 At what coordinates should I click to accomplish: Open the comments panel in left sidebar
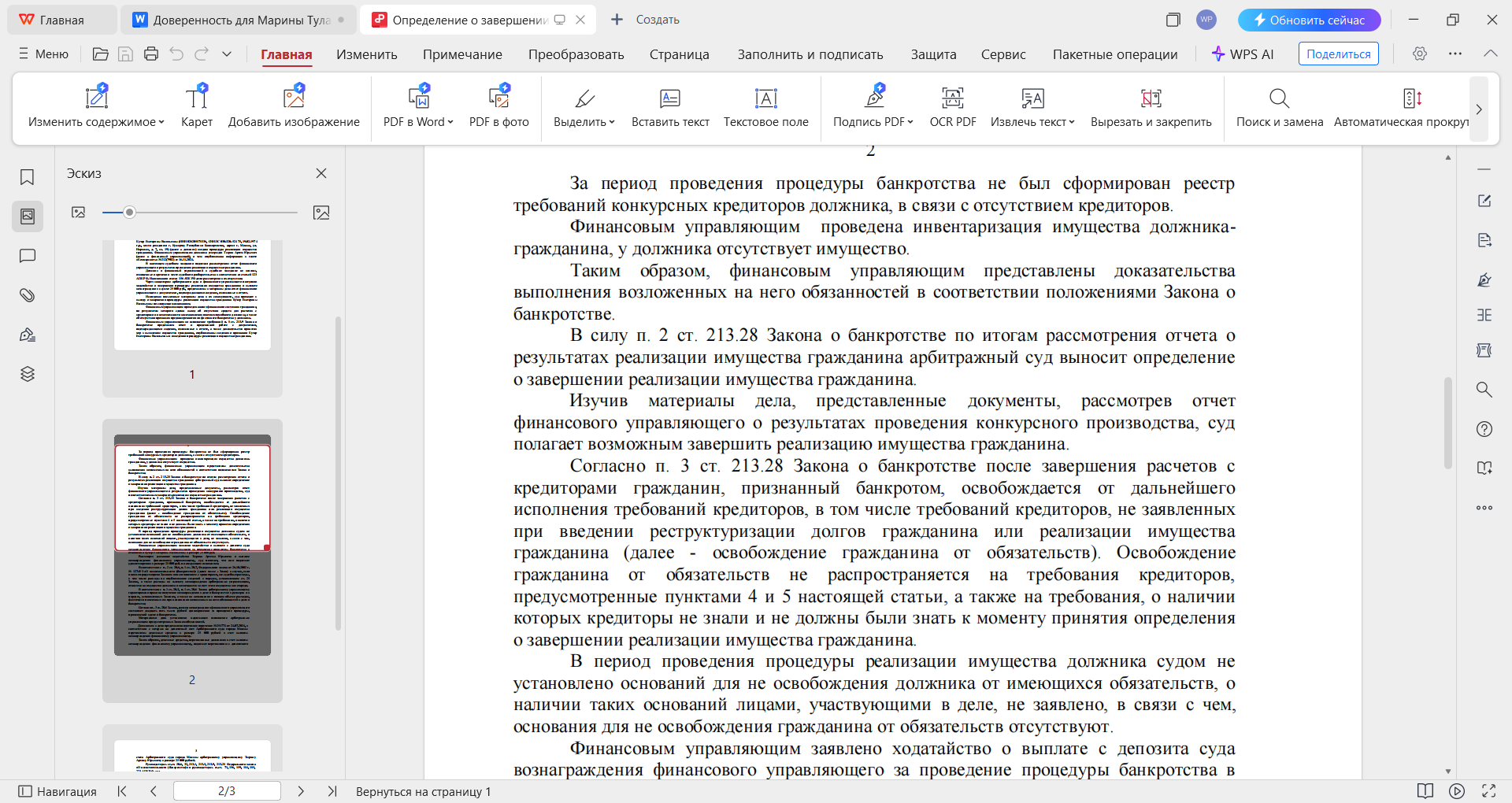click(28, 256)
